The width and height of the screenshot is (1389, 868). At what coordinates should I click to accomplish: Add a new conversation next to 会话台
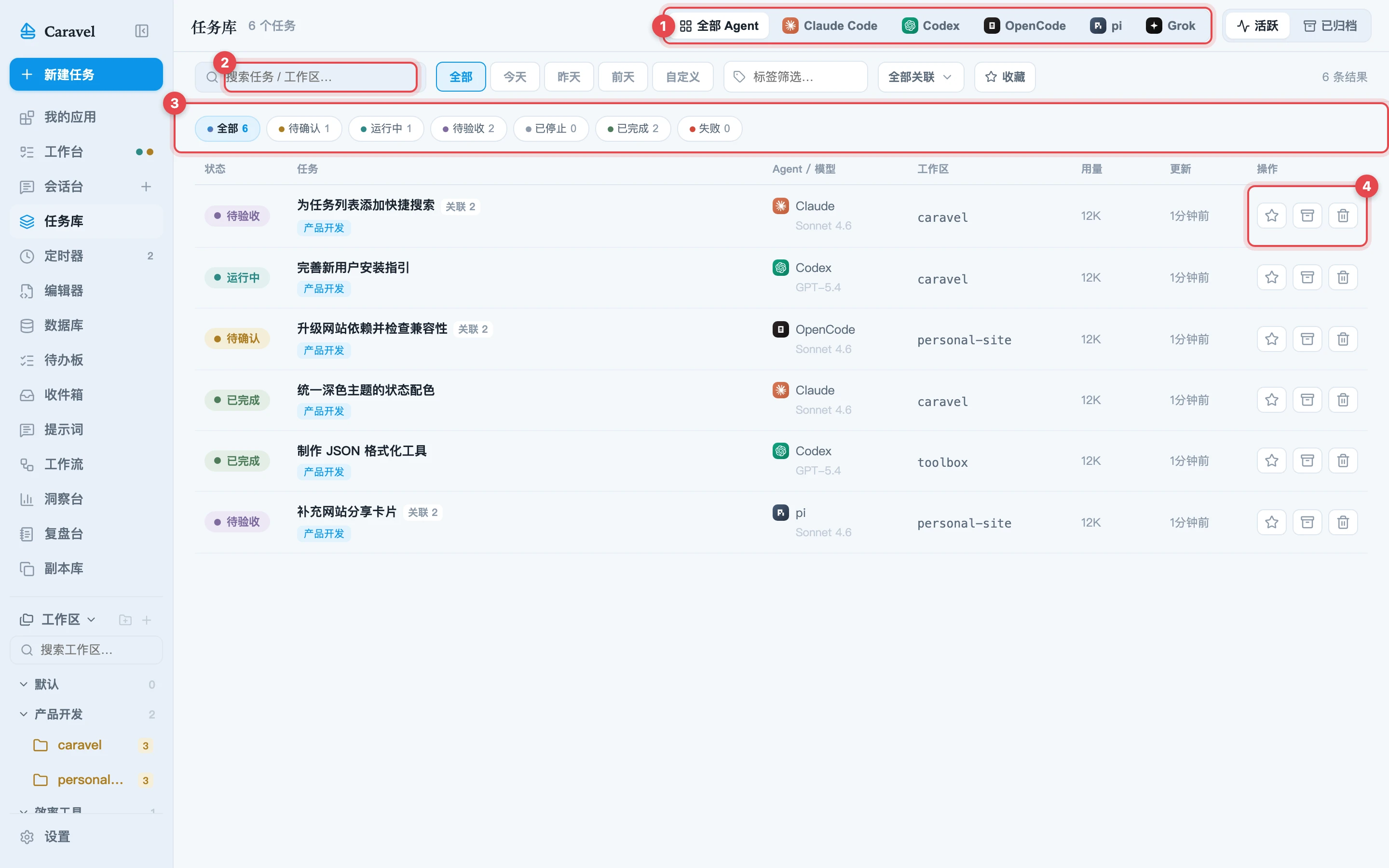pyautogui.click(x=146, y=187)
